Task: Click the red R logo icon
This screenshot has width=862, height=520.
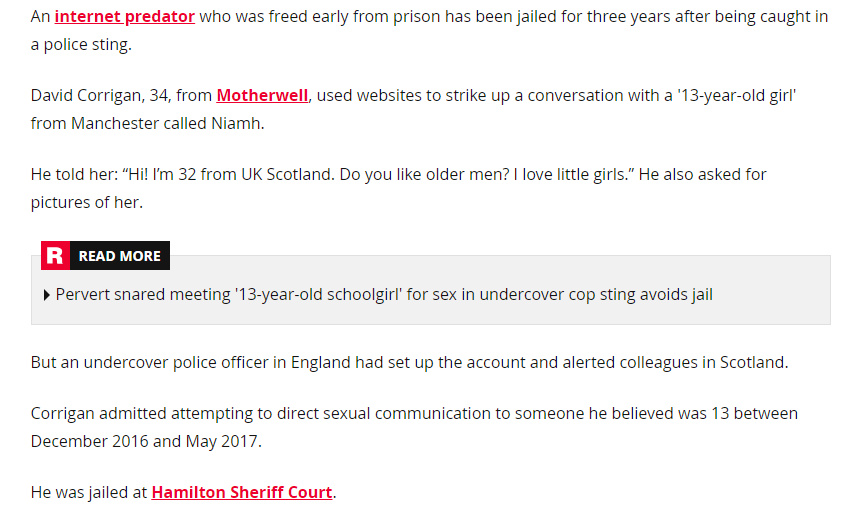Action: click(55, 256)
